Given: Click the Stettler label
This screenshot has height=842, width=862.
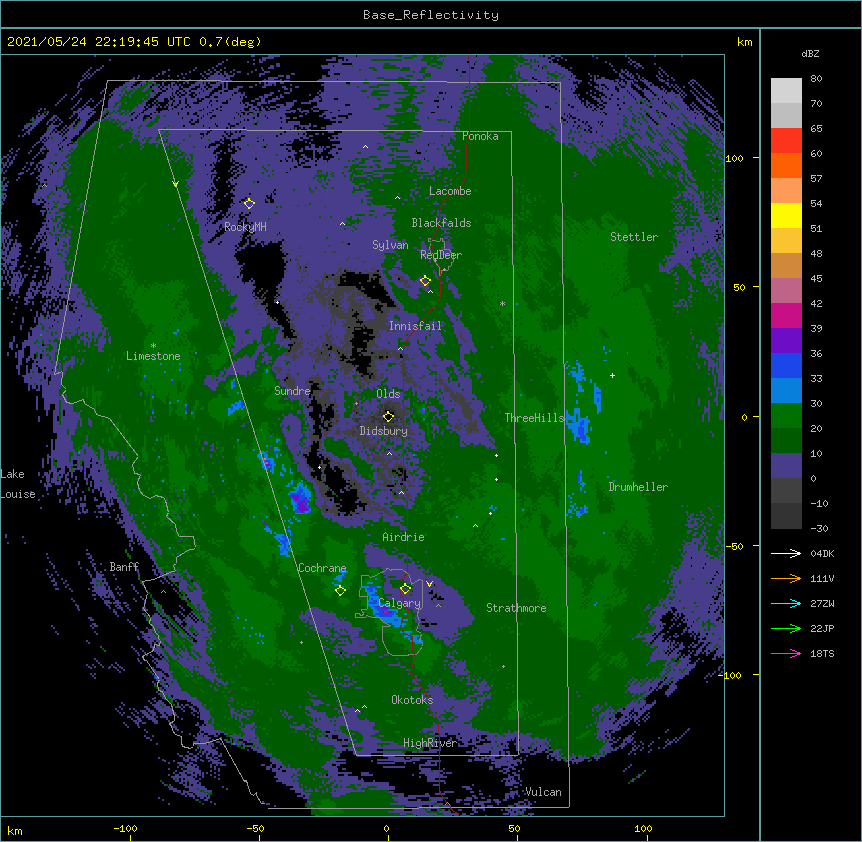Looking at the screenshot, I should tap(634, 237).
